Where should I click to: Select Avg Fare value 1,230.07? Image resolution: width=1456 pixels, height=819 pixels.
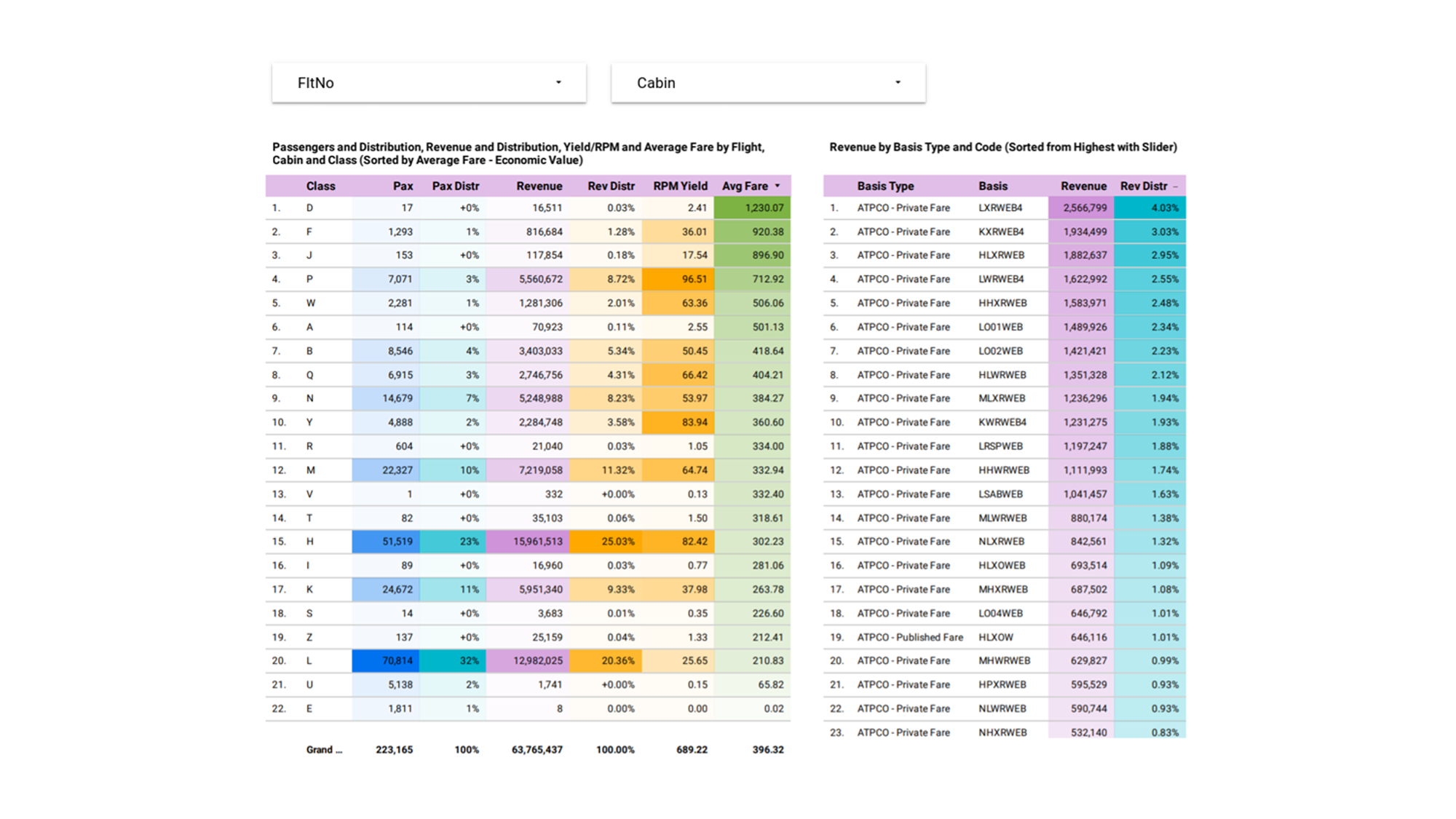[764, 208]
